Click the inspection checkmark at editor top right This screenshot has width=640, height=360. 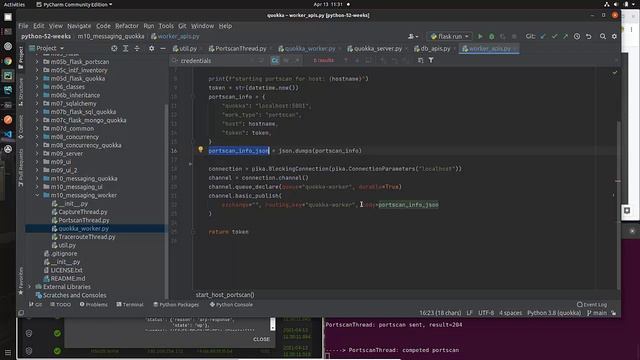coord(615,72)
